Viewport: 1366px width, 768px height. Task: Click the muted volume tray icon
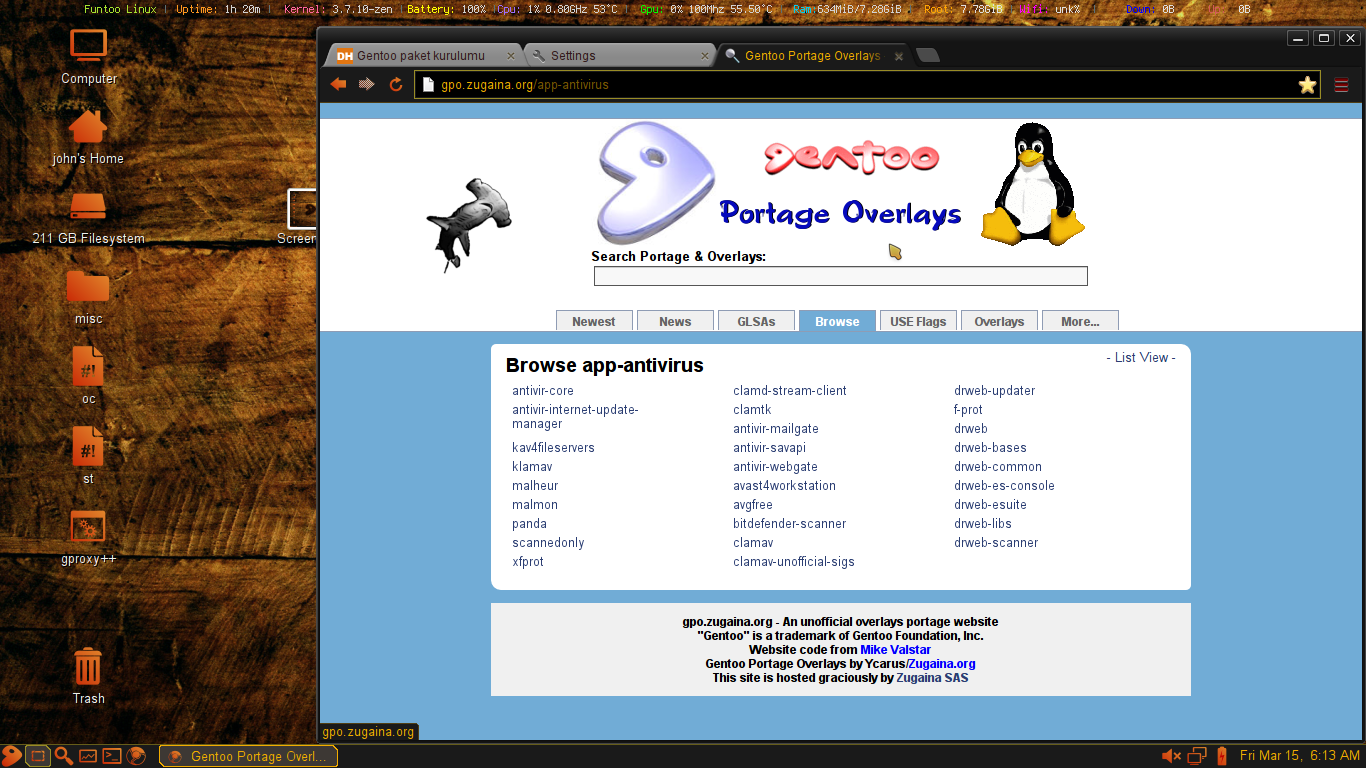(1171, 756)
